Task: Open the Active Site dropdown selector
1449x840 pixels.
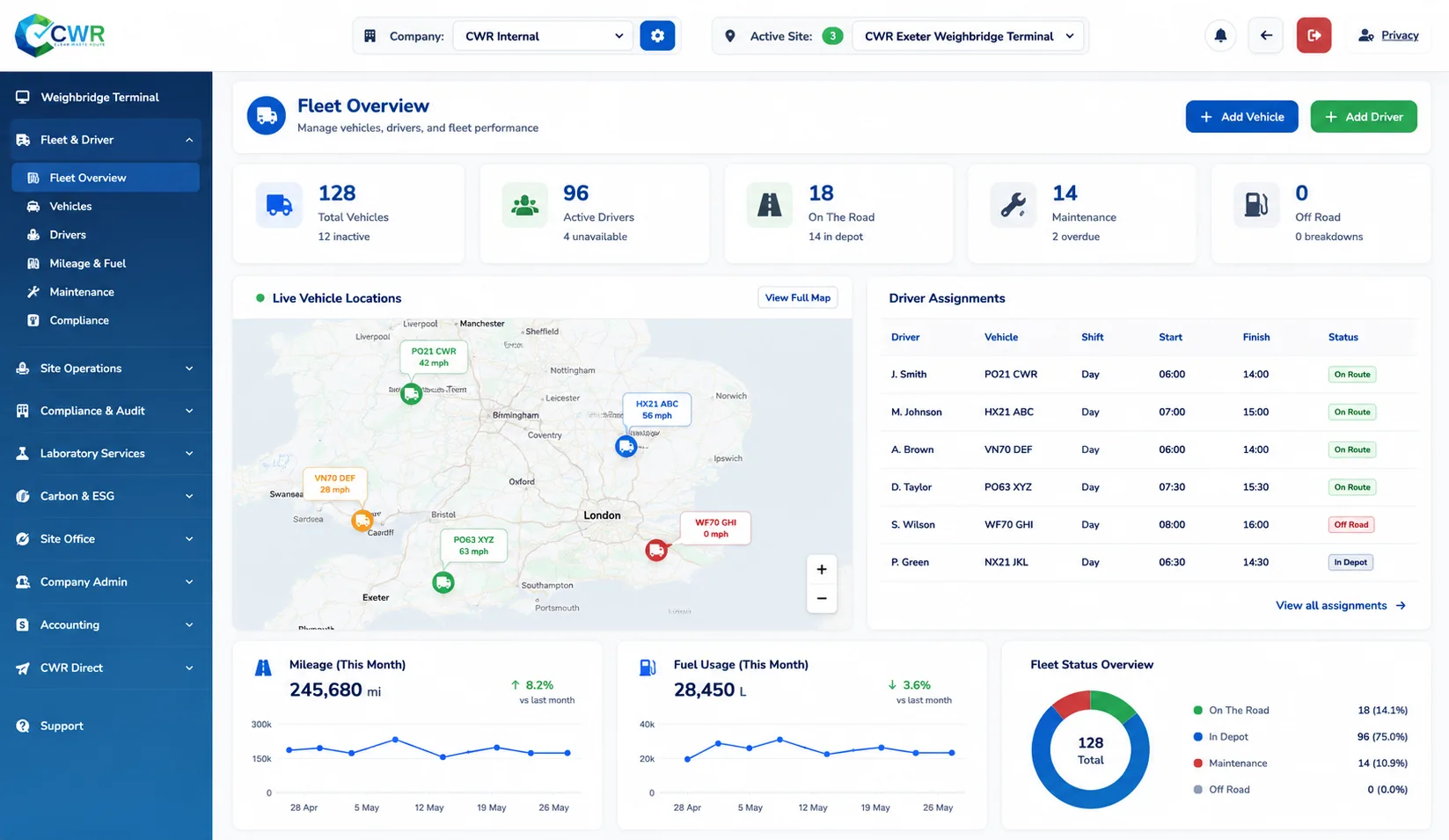Action: (x=968, y=36)
